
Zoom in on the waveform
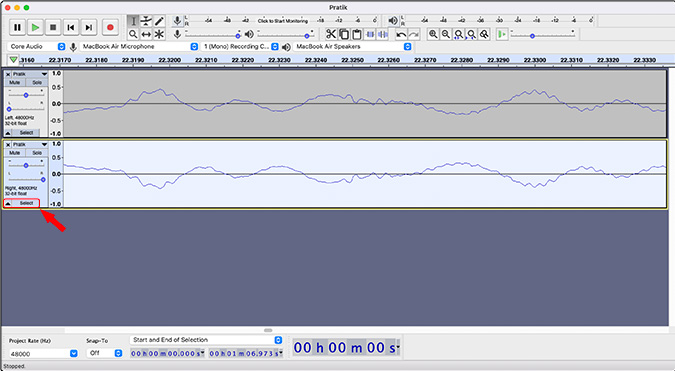point(433,34)
